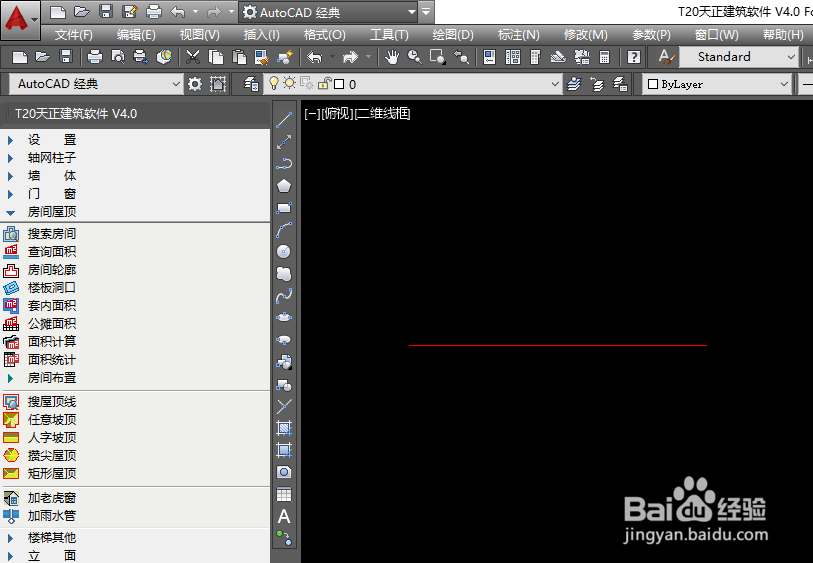Click the Redo arrow in standard toolbar
This screenshot has height=563, width=813.
(x=351, y=57)
